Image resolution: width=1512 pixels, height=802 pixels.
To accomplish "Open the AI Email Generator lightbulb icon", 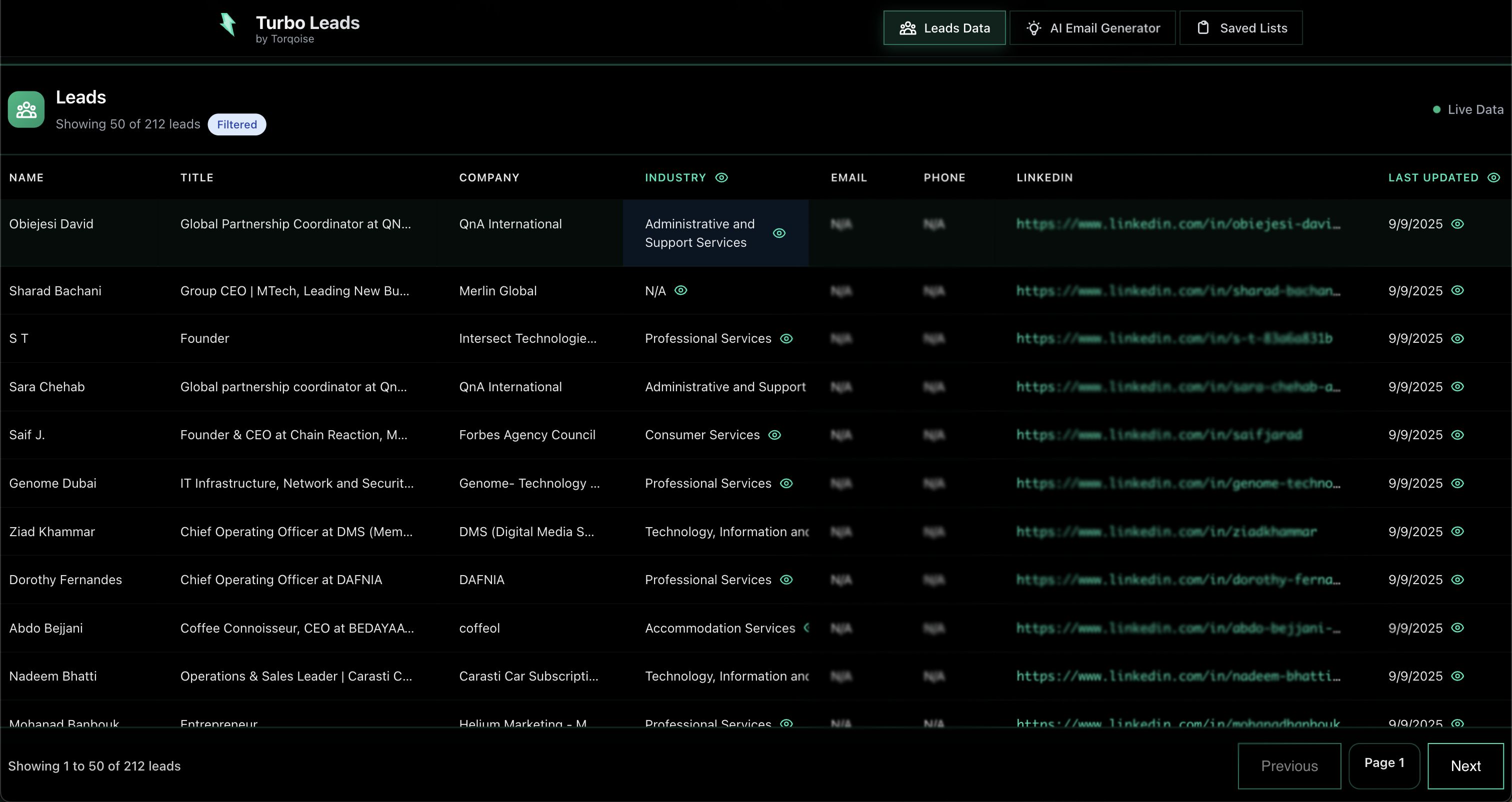I will [x=1033, y=27].
